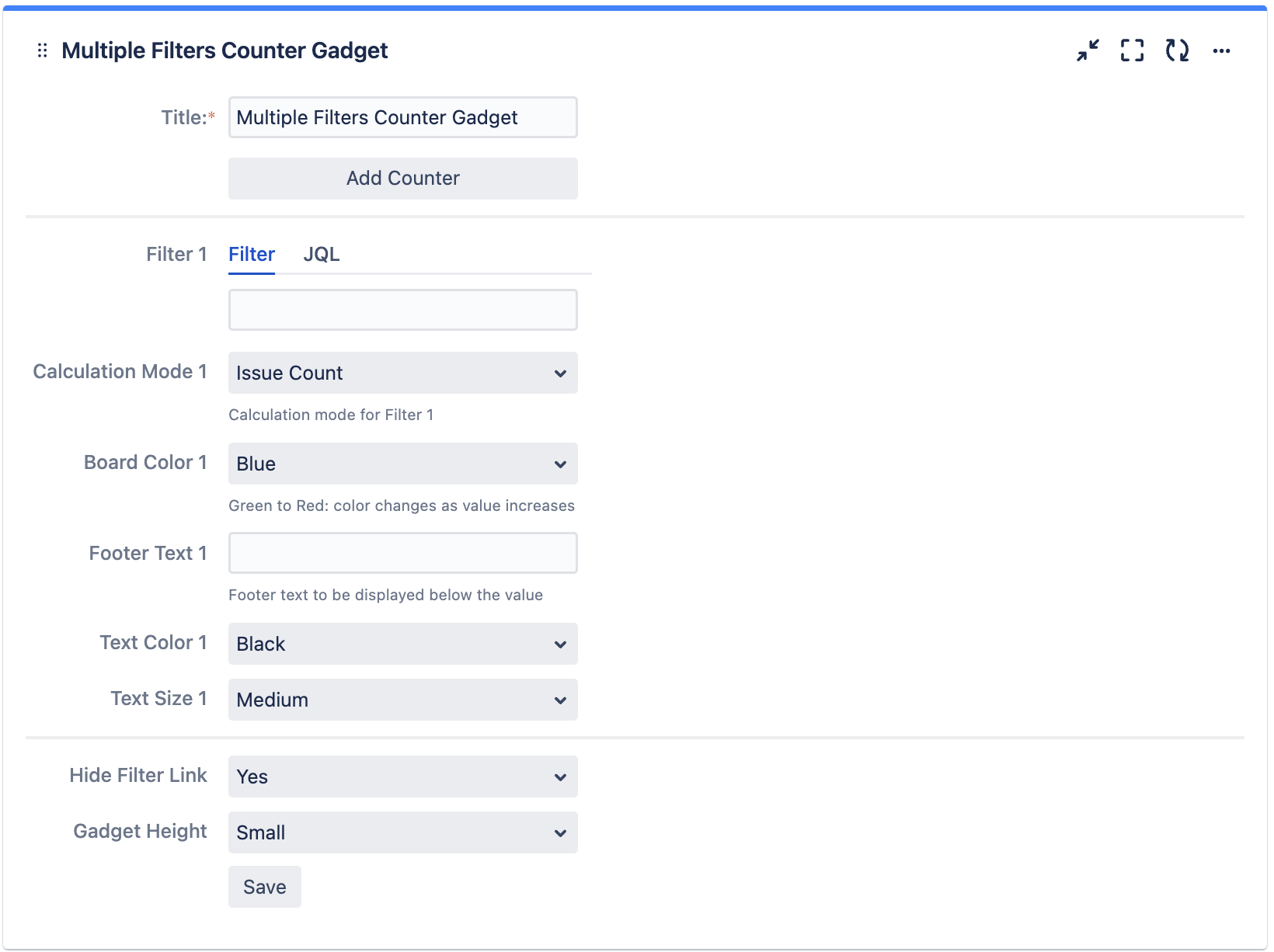Open more options via the ellipsis icon
1274x952 pixels.
point(1222,50)
